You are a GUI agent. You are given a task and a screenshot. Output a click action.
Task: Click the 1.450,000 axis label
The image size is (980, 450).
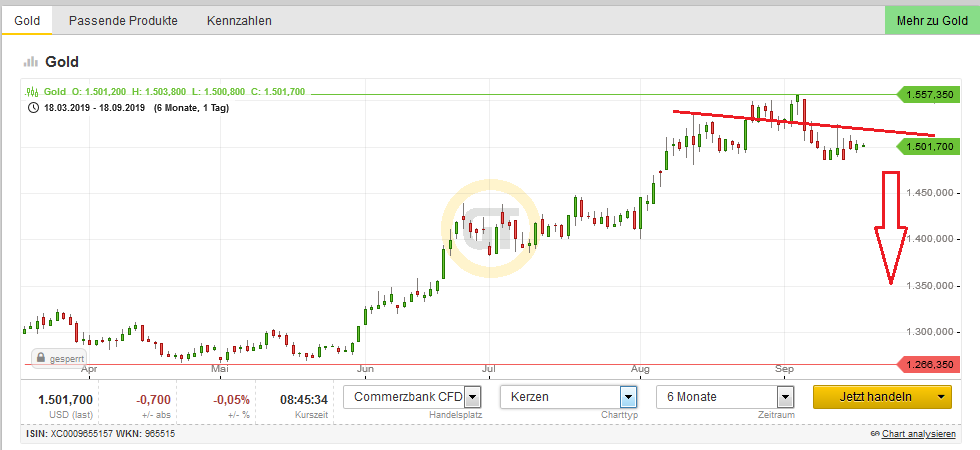pyautogui.click(x=929, y=192)
